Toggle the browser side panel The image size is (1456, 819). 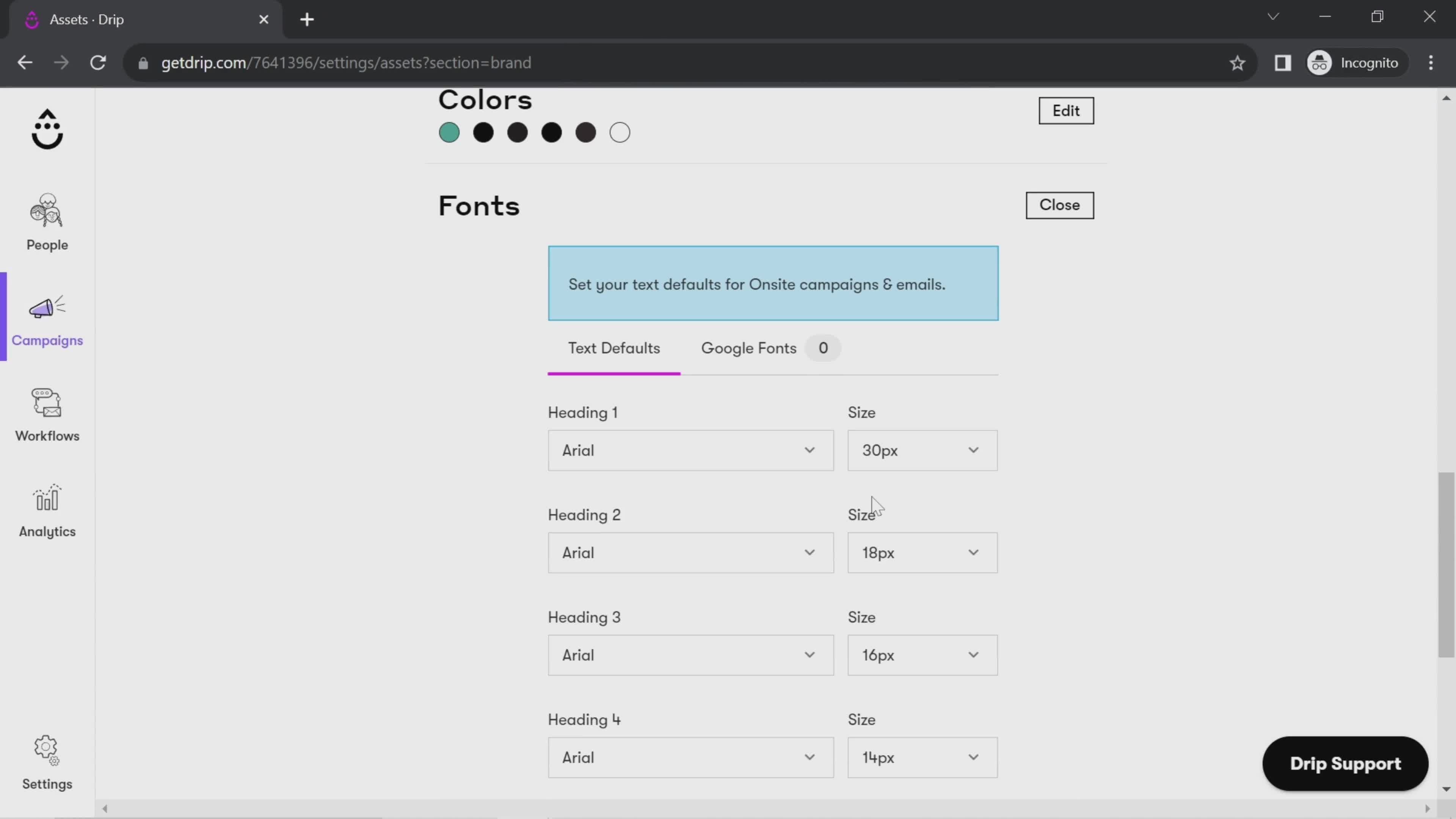click(1282, 63)
